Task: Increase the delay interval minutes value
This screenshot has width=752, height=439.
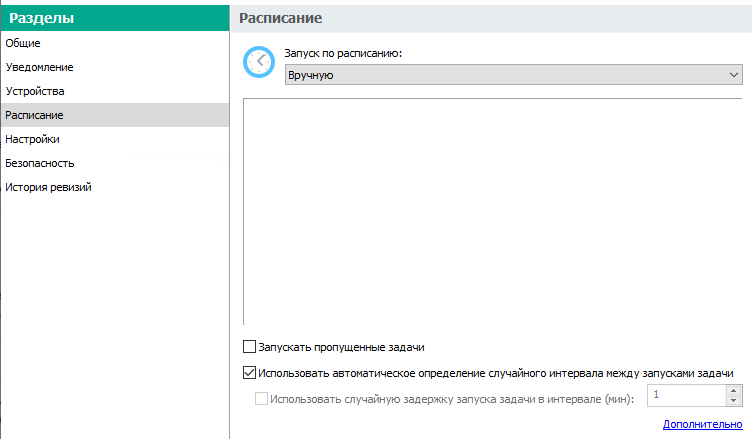Action: pos(733,391)
